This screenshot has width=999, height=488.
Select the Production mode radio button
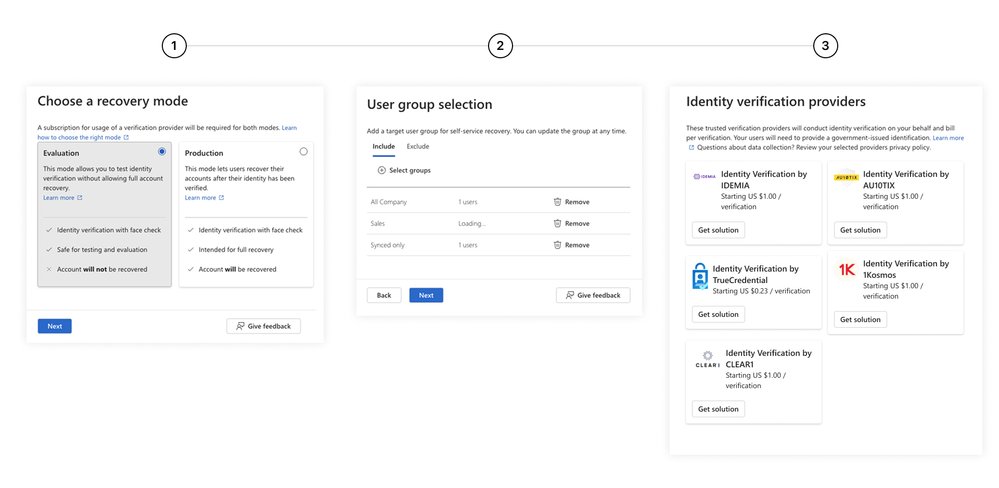303,152
